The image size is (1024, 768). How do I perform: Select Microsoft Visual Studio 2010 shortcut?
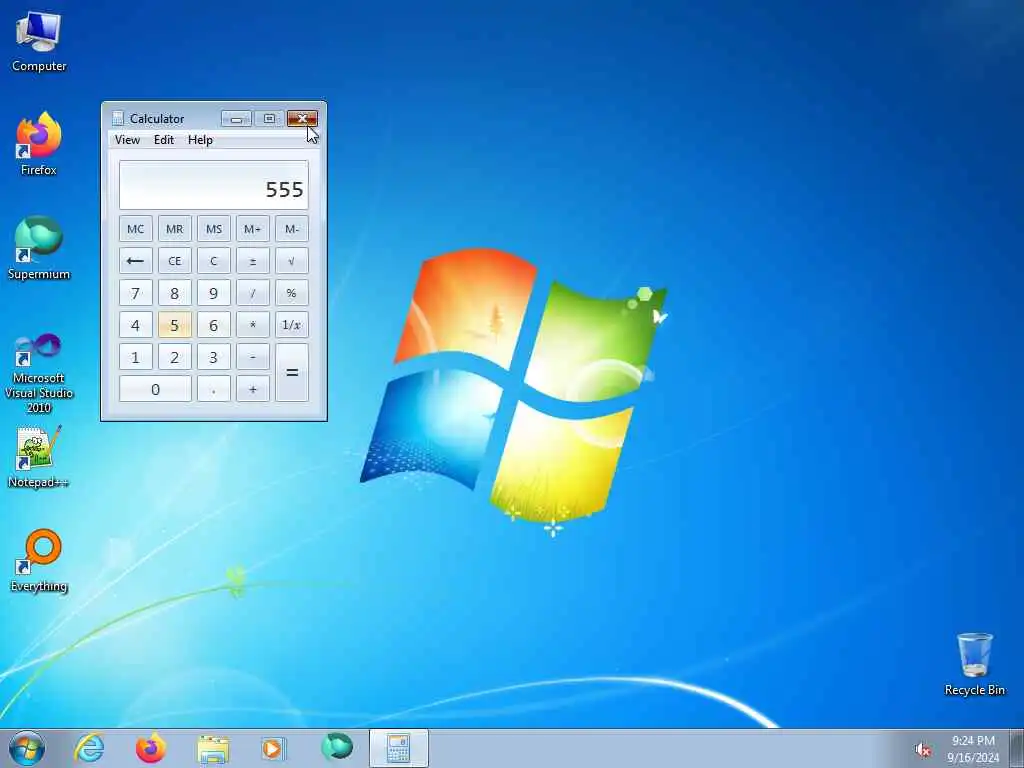coord(39,374)
